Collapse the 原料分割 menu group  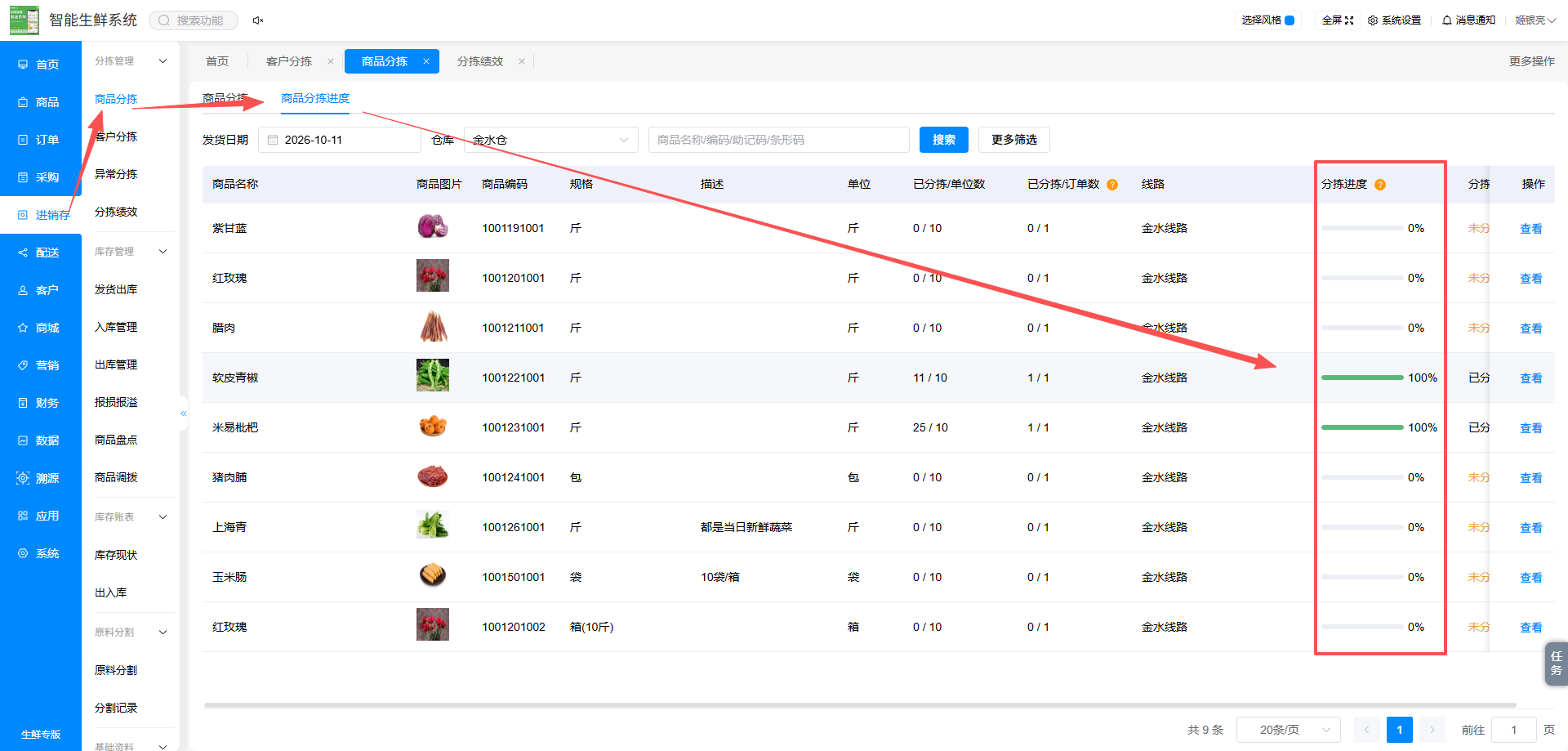tap(163, 633)
